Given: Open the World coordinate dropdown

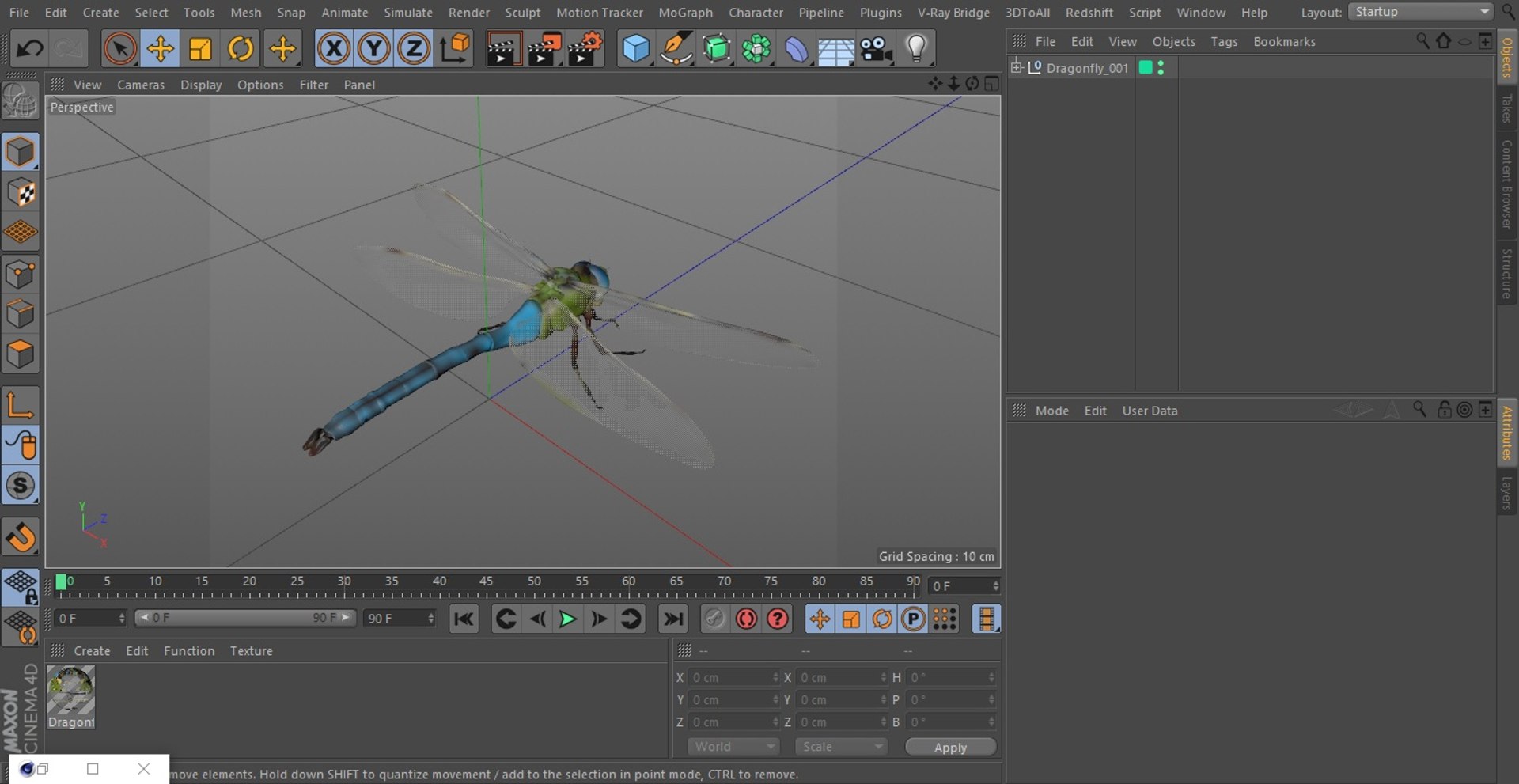Looking at the screenshot, I should point(733,746).
